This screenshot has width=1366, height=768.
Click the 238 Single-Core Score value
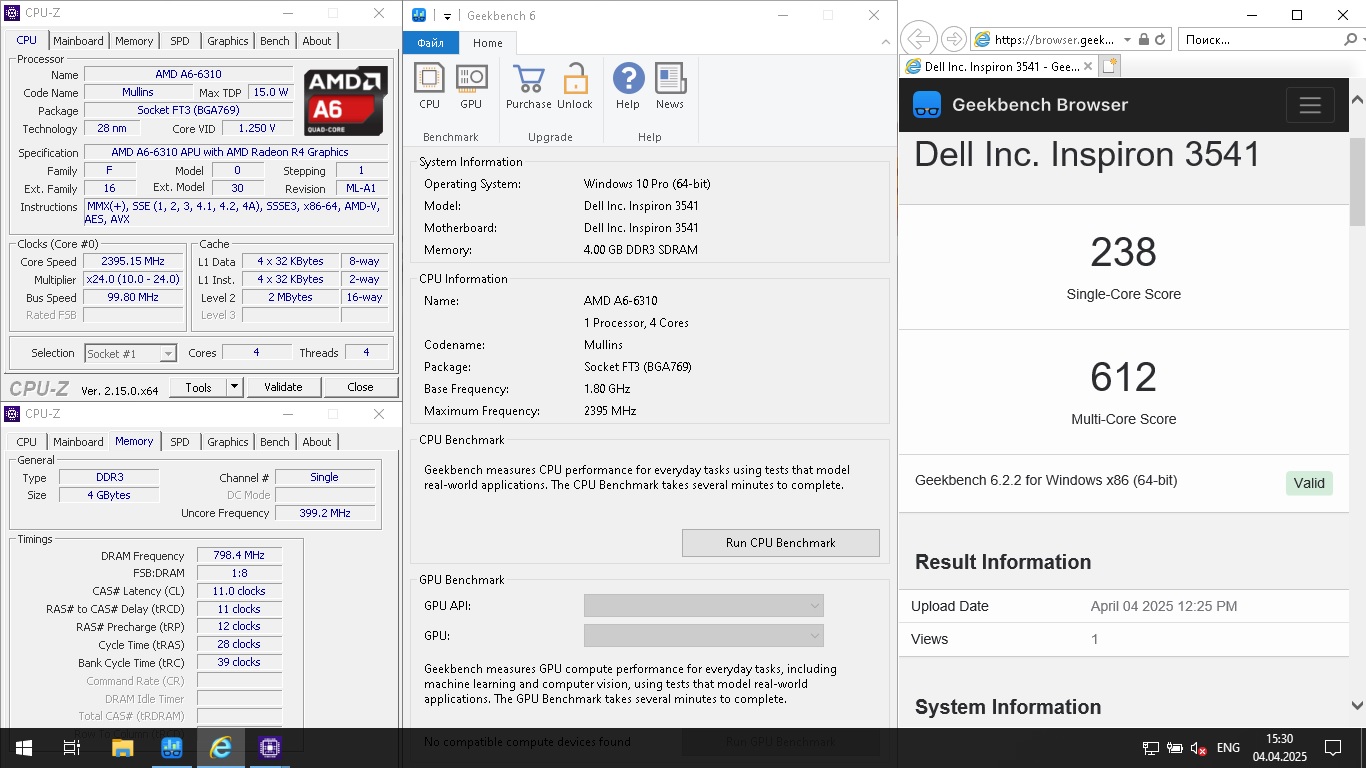click(1123, 252)
